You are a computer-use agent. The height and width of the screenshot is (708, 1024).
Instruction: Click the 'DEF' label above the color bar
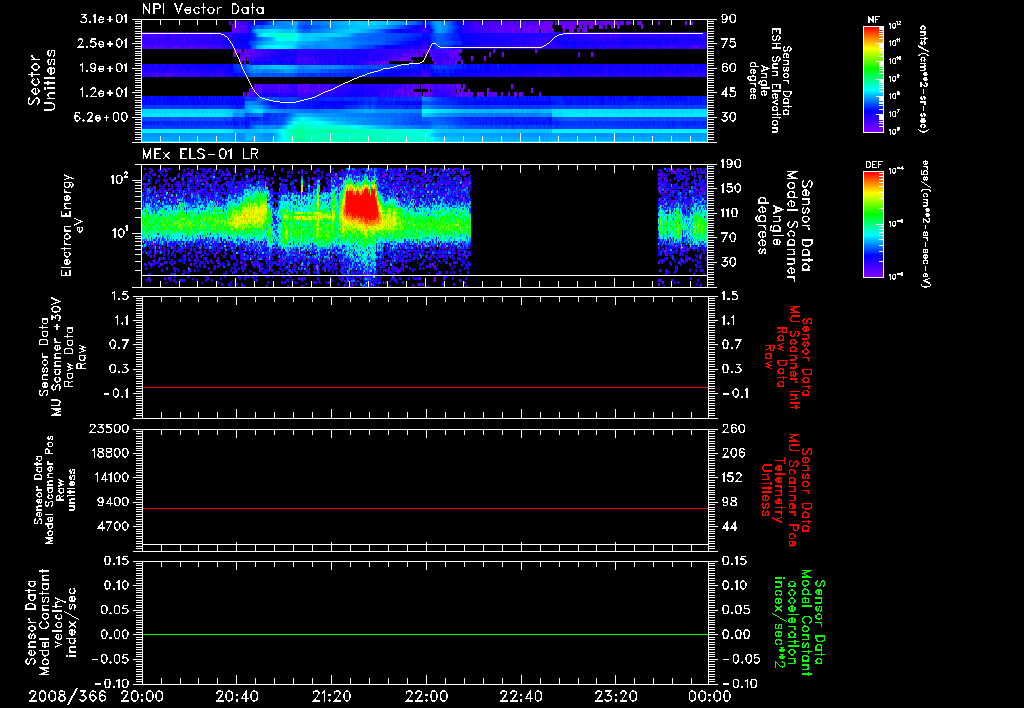(874, 165)
